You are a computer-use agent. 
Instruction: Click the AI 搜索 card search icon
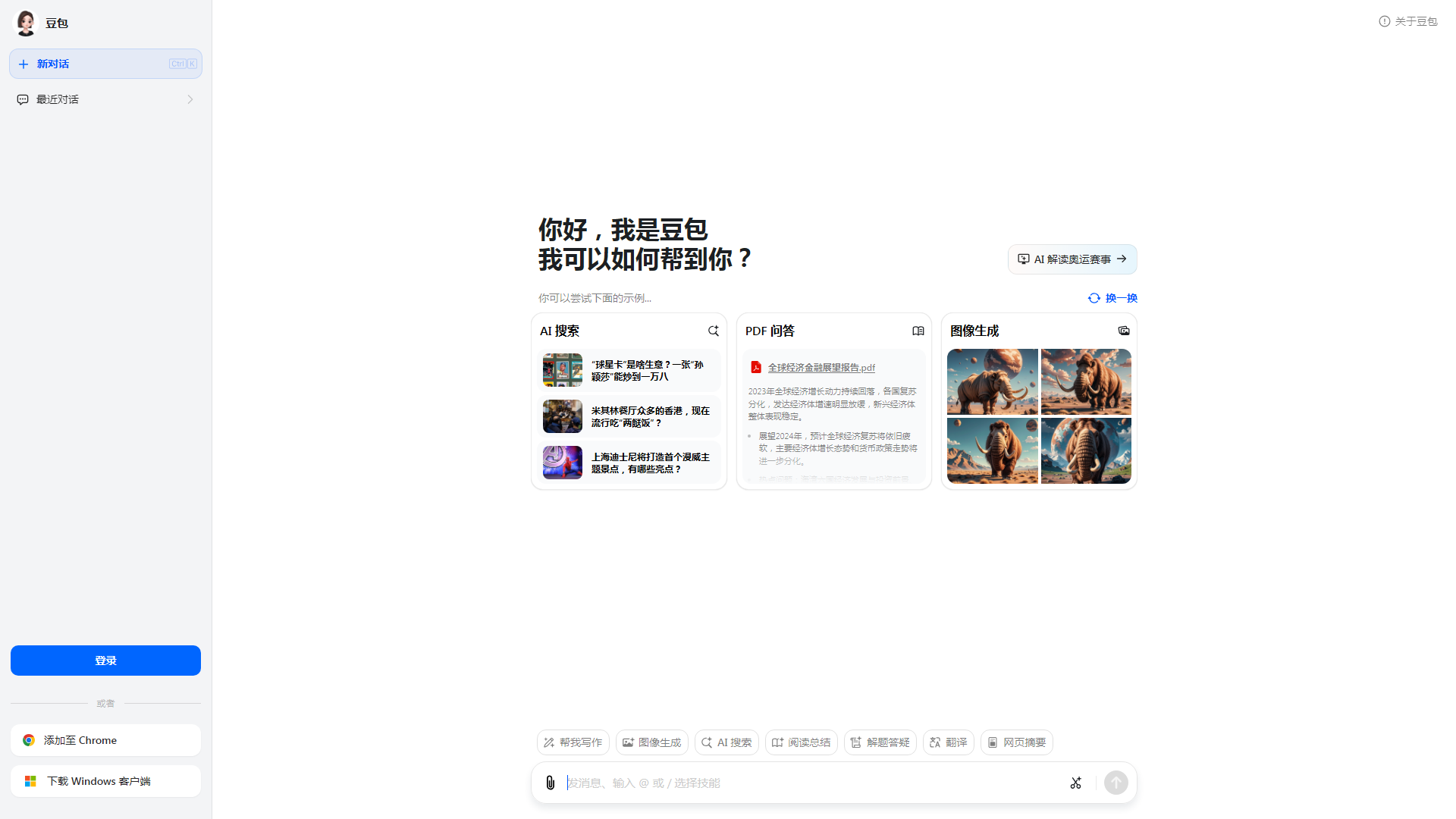[714, 331]
